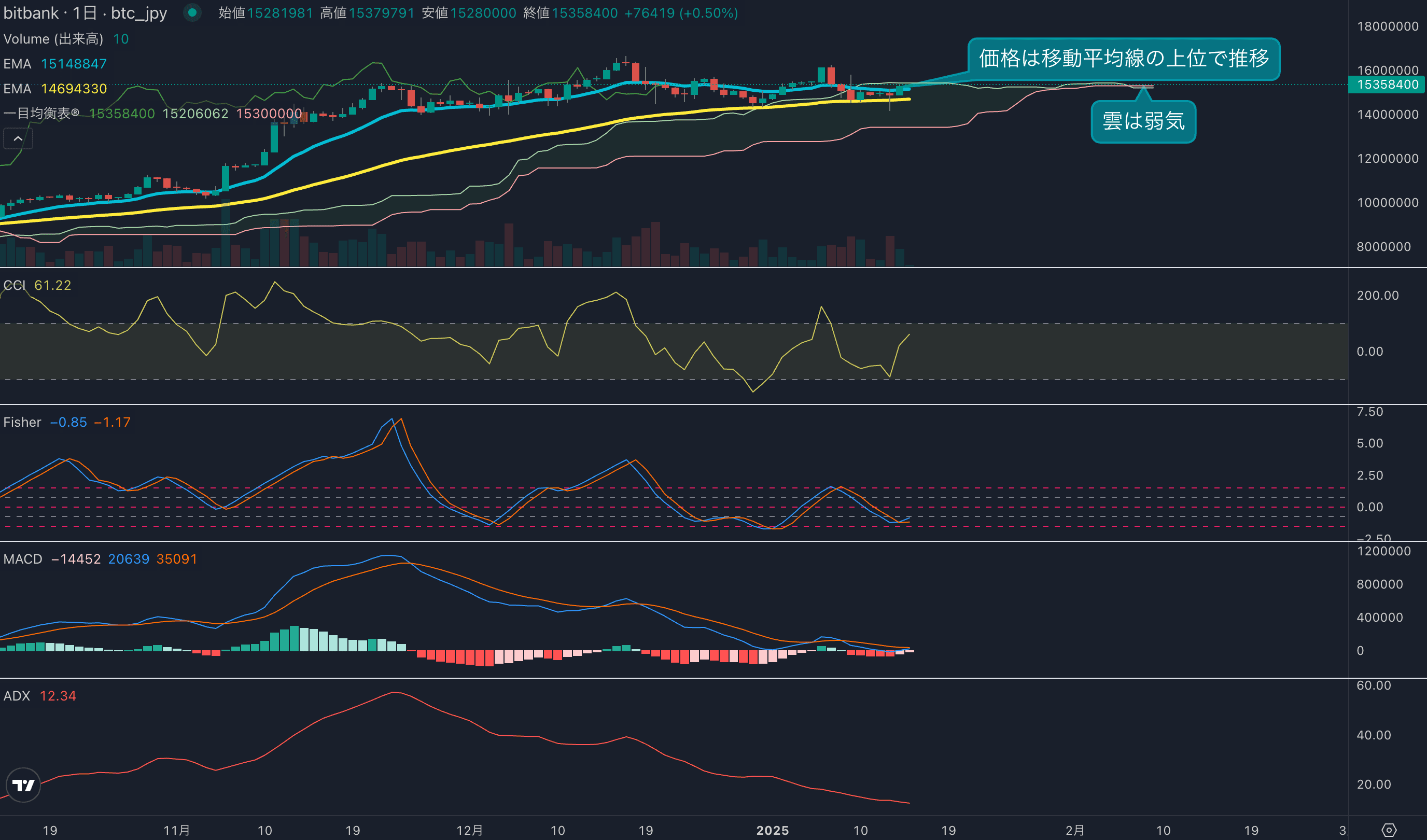Select the bitbank btc_jpy symbol title
Screen dimensions: 1427x840
85,12
